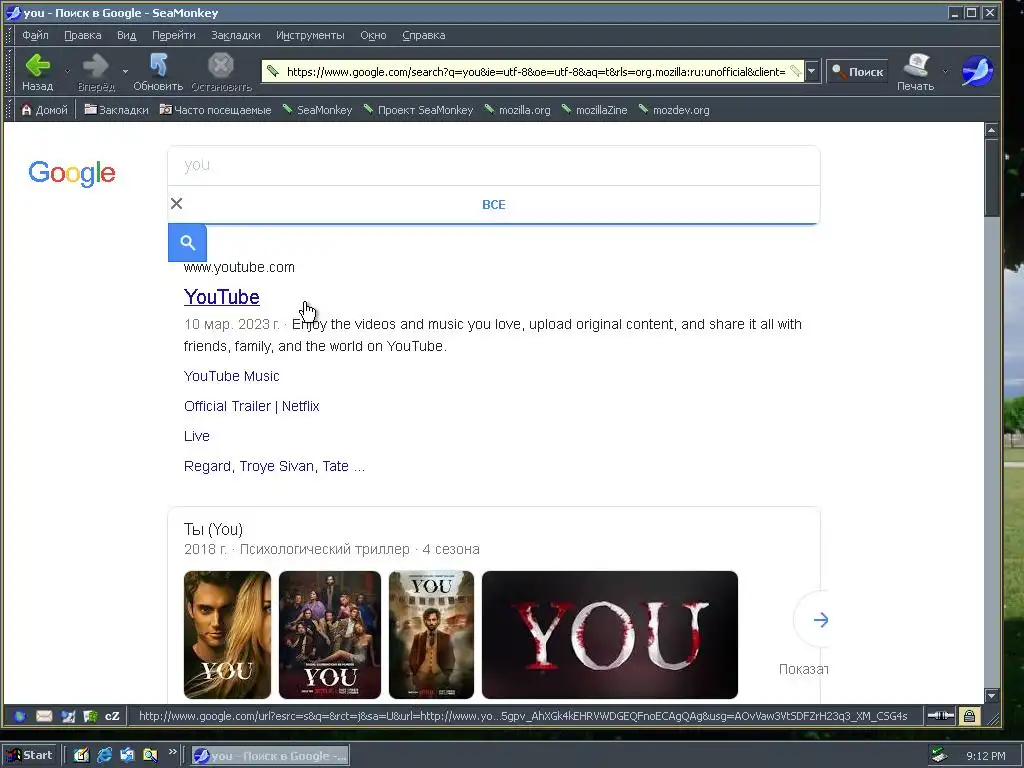Click the page proxy icon left of URL

(x=272, y=71)
